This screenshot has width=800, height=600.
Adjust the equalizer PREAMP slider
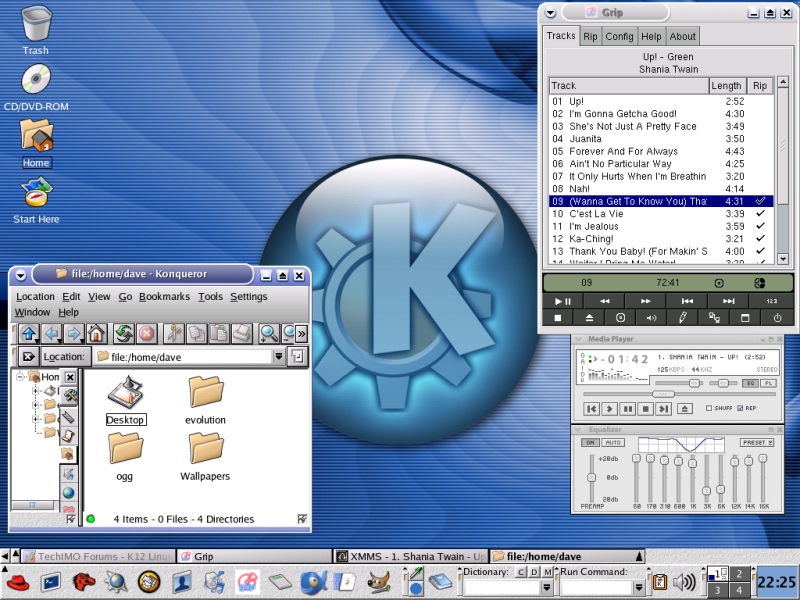point(591,478)
